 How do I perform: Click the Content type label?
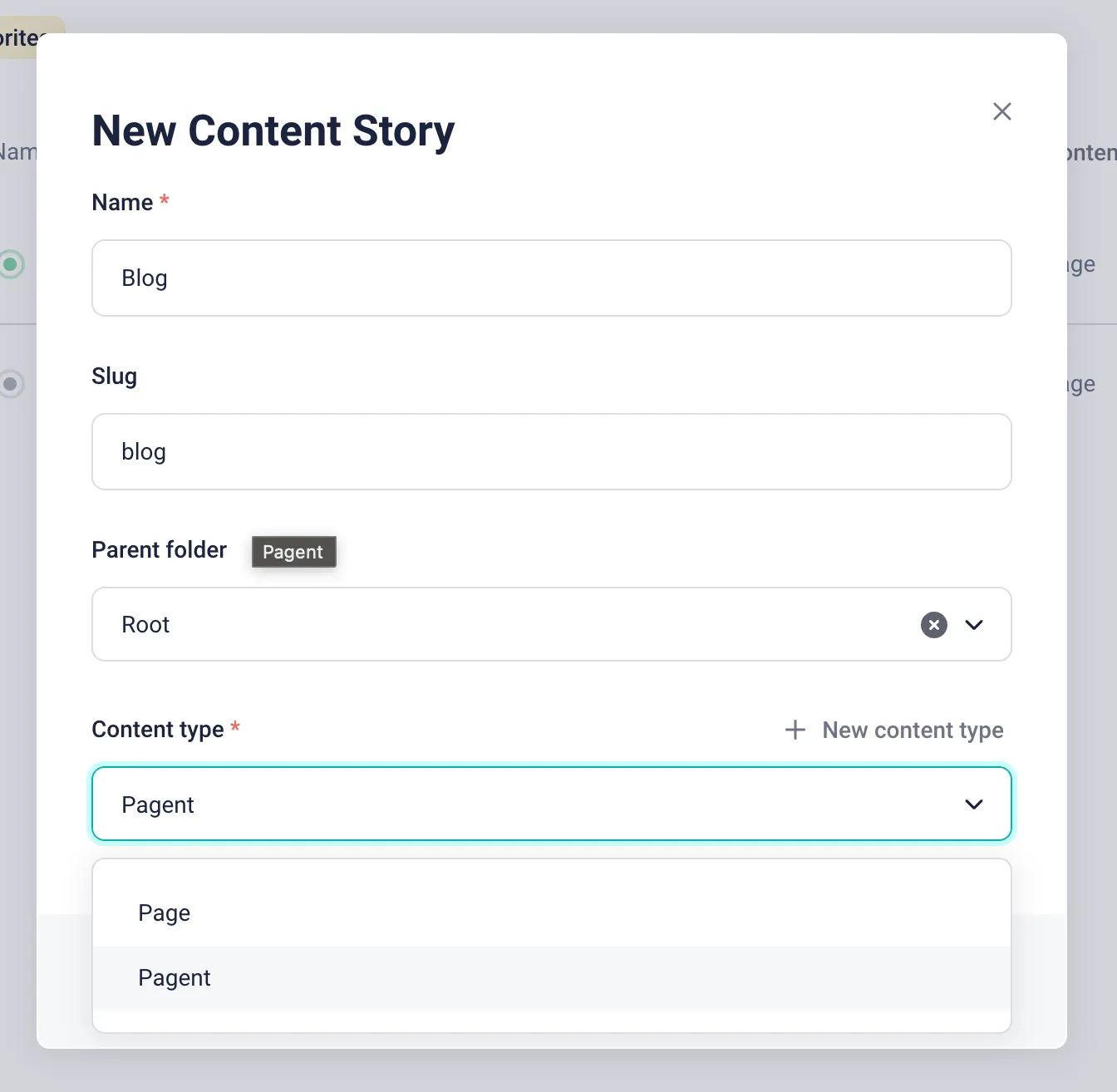(158, 729)
